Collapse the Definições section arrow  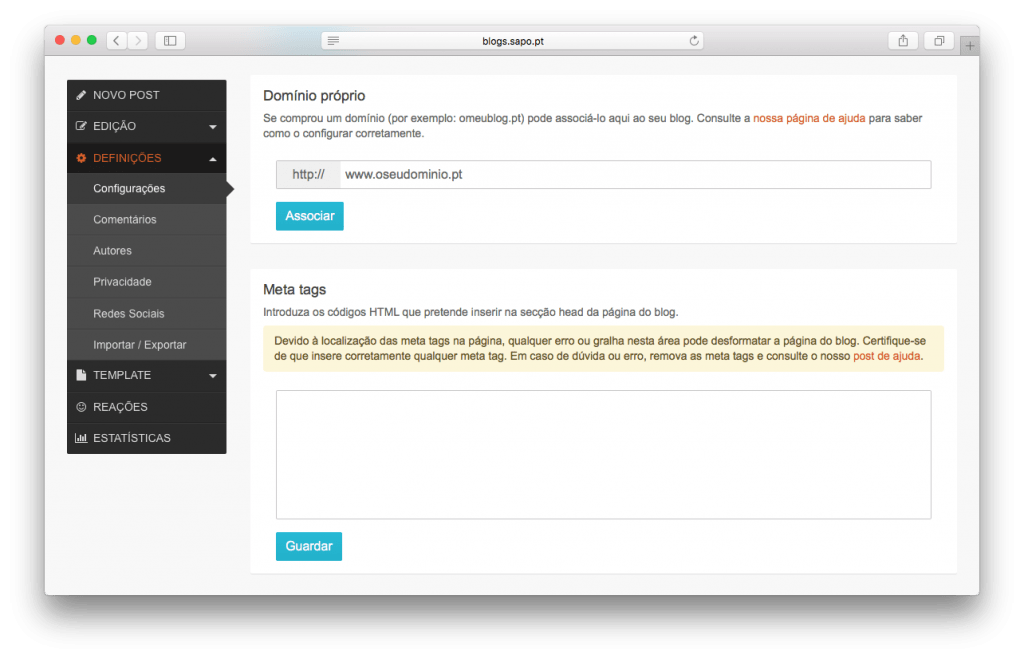coord(213,158)
